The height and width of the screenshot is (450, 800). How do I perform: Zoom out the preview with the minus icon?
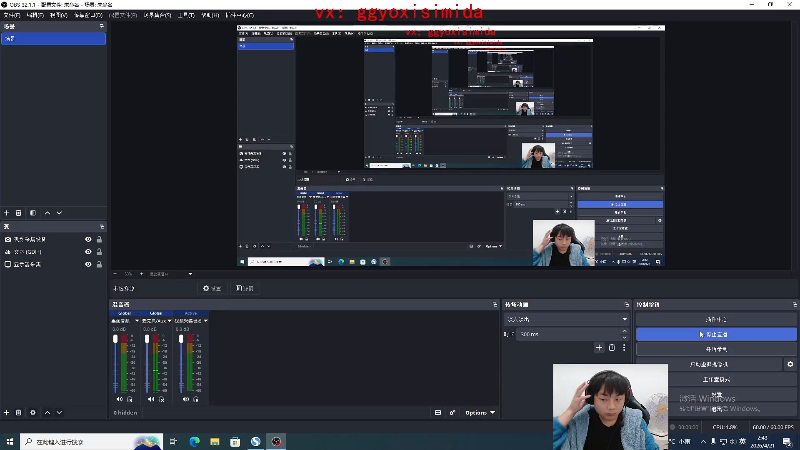[115, 274]
